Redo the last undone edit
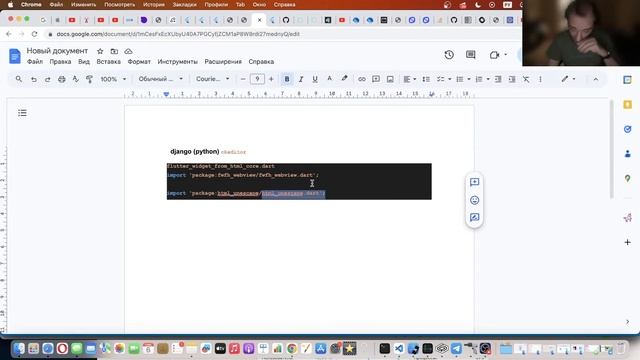Screen dimensions: 640x360 tap(47, 79)
